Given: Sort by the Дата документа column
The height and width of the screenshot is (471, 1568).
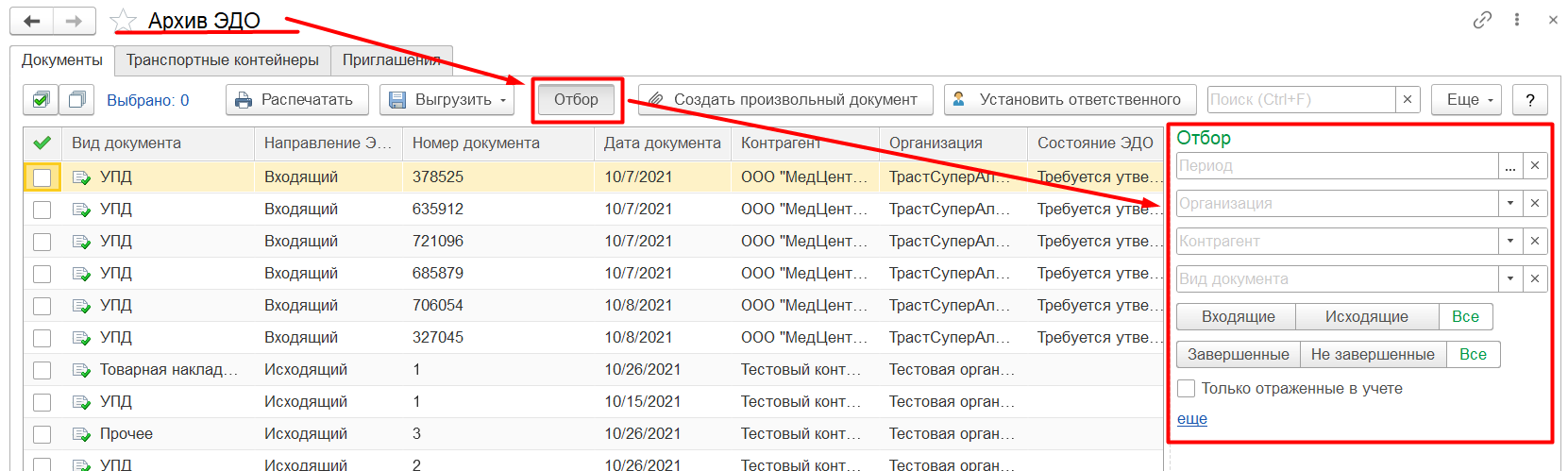Looking at the screenshot, I should pyautogui.click(x=663, y=143).
